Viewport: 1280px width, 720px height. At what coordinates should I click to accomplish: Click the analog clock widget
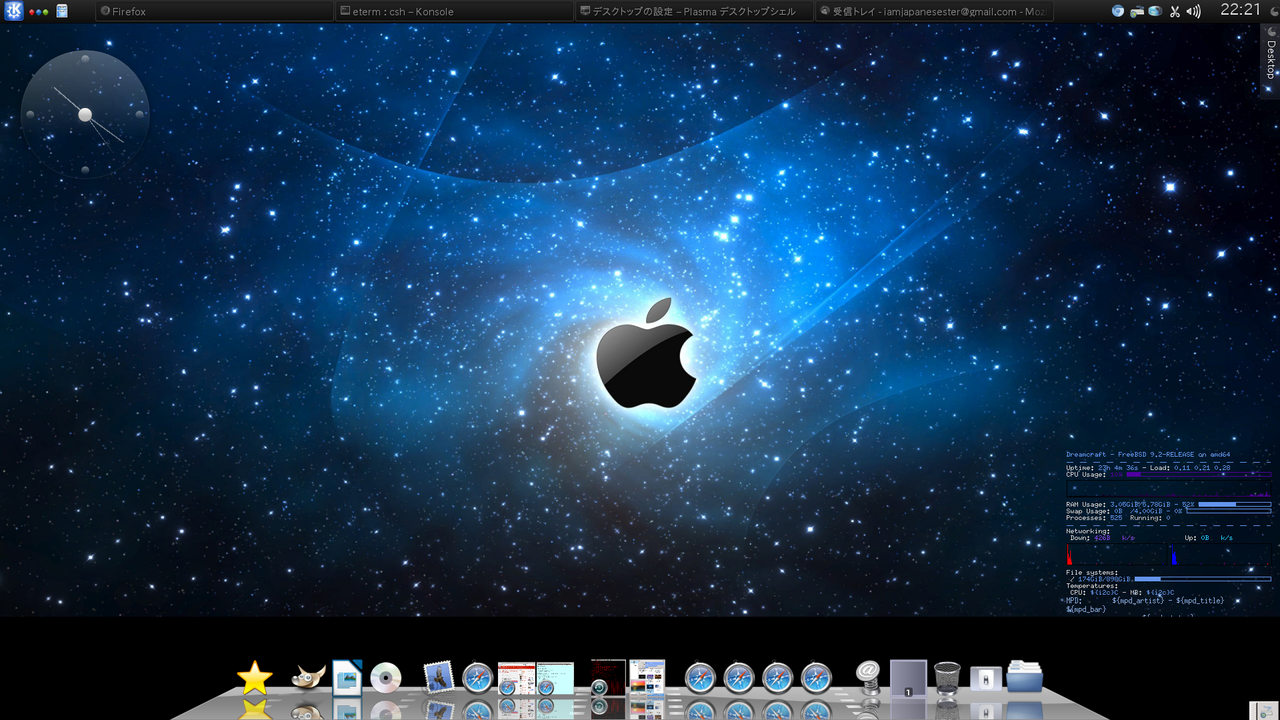[x=85, y=115]
